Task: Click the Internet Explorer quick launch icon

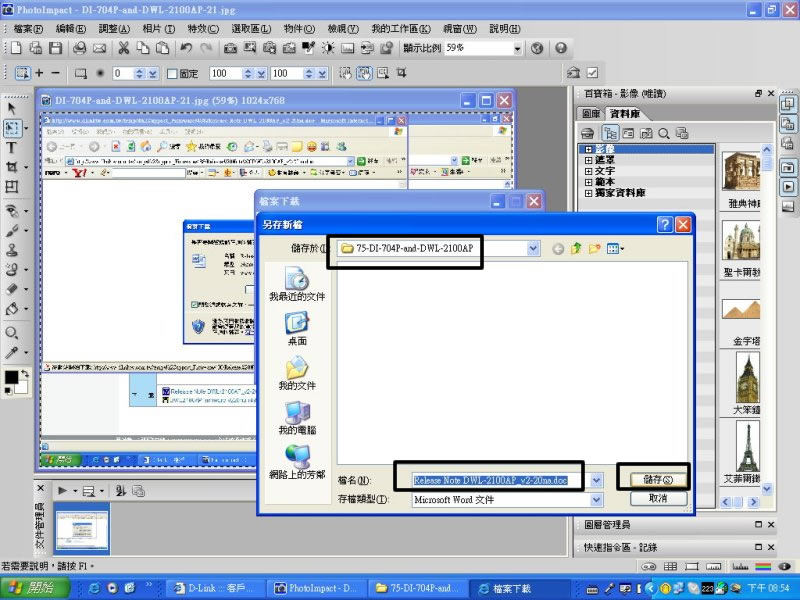Action: coord(94,588)
